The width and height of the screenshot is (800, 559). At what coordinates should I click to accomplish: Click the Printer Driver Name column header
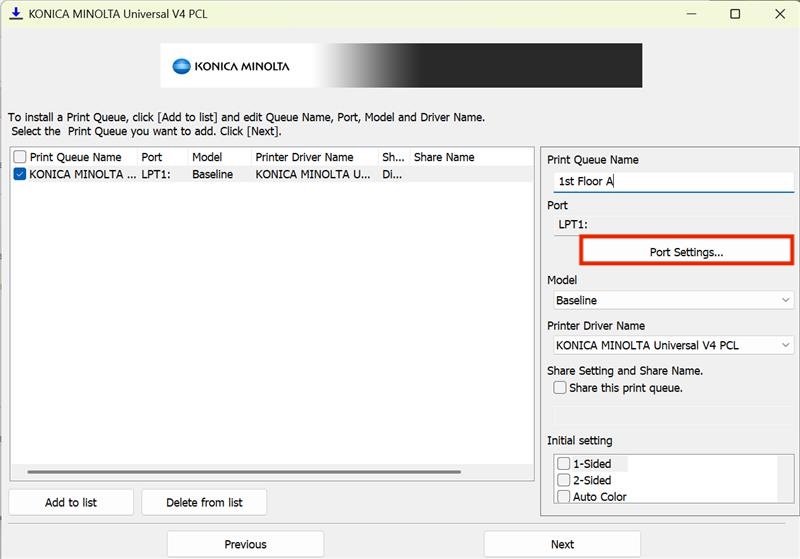pyautogui.click(x=305, y=157)
